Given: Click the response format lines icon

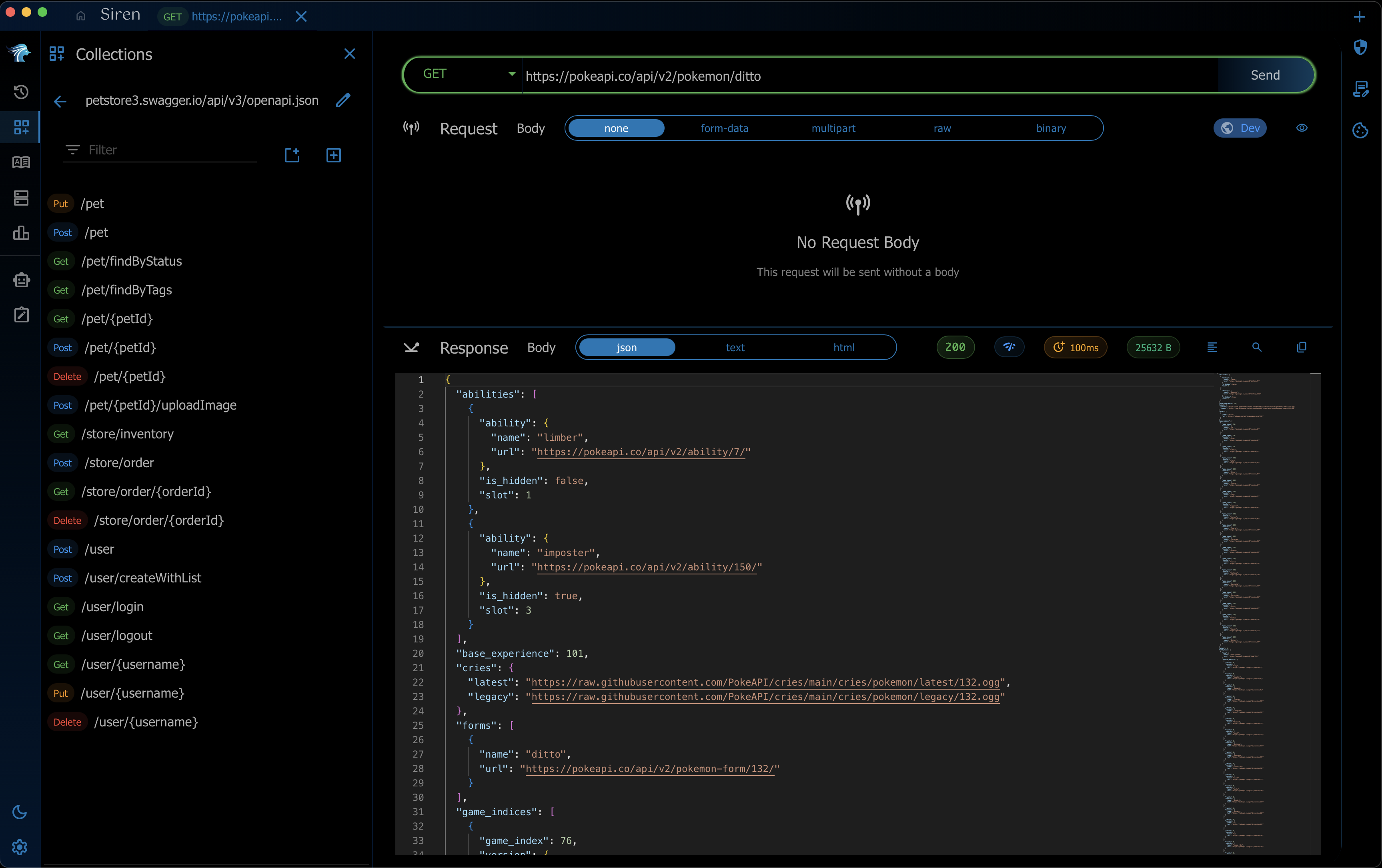Looking at the screenshot, I should click(1212, 347).
